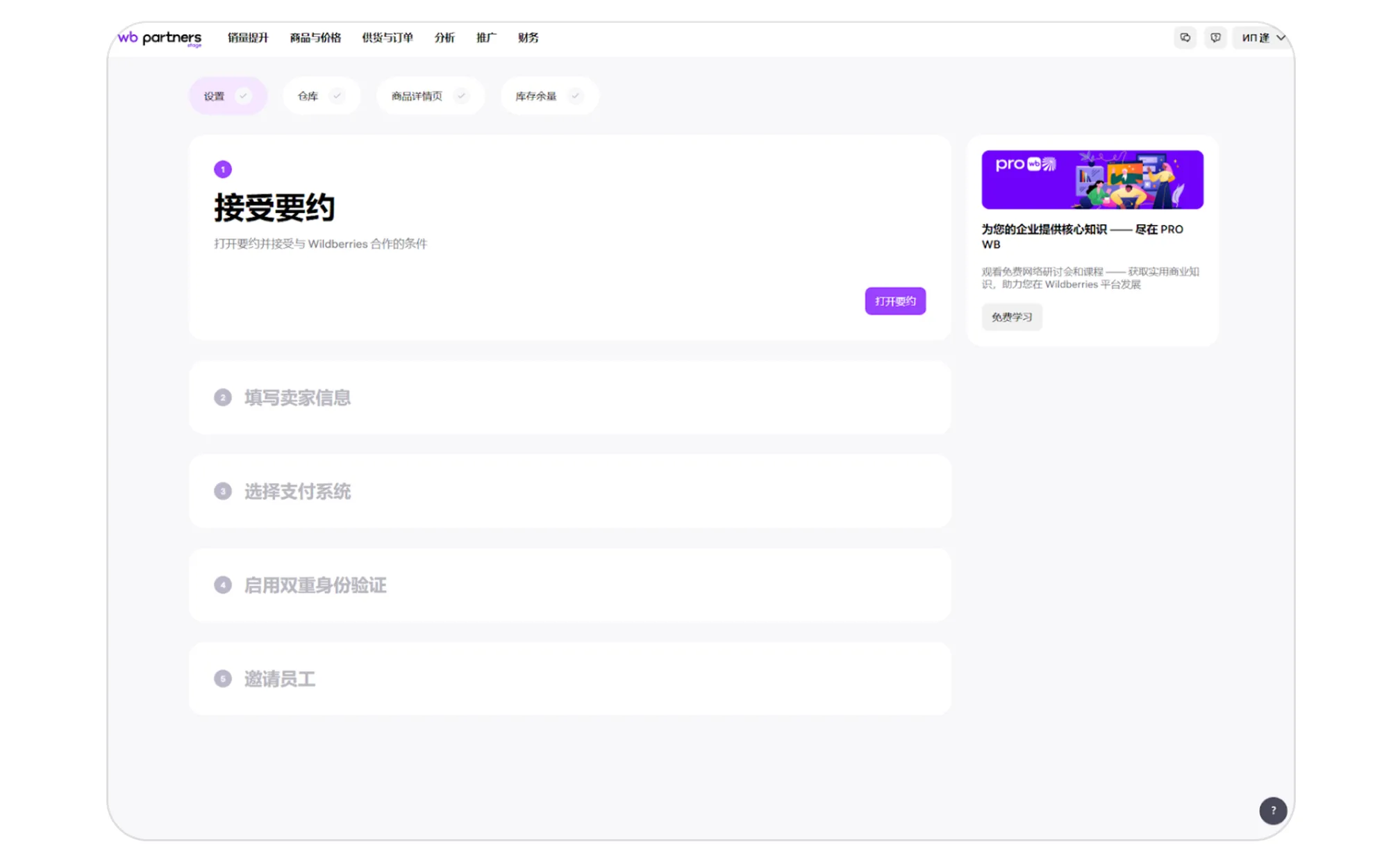This screenshot has width=1400, height=860.
Task: Click the 免费学习 button
Action: [x=1011, y=317]
